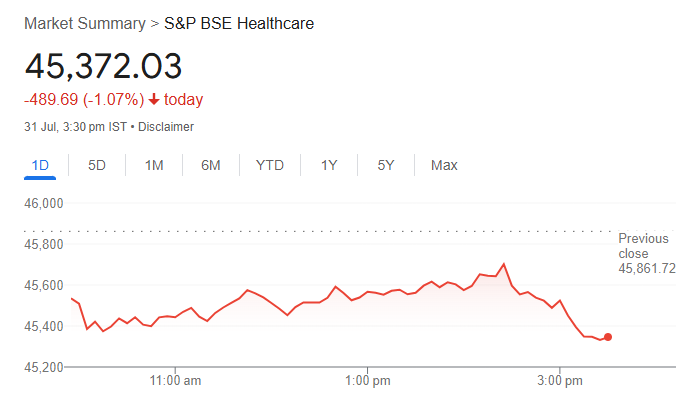Select the 1D time range tab

click(x=41, y=165)
